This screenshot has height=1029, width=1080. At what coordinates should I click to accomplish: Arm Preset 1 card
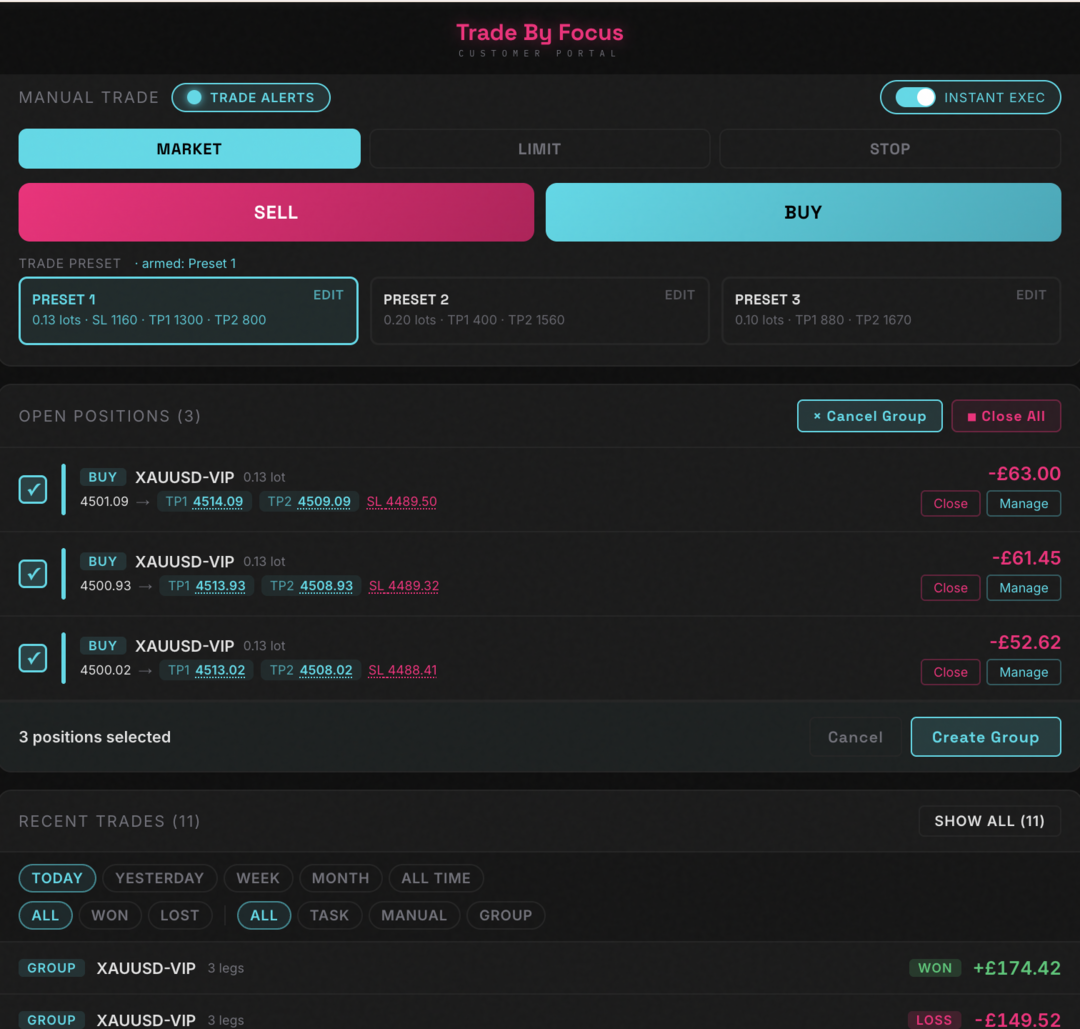(x=188, y=311)
